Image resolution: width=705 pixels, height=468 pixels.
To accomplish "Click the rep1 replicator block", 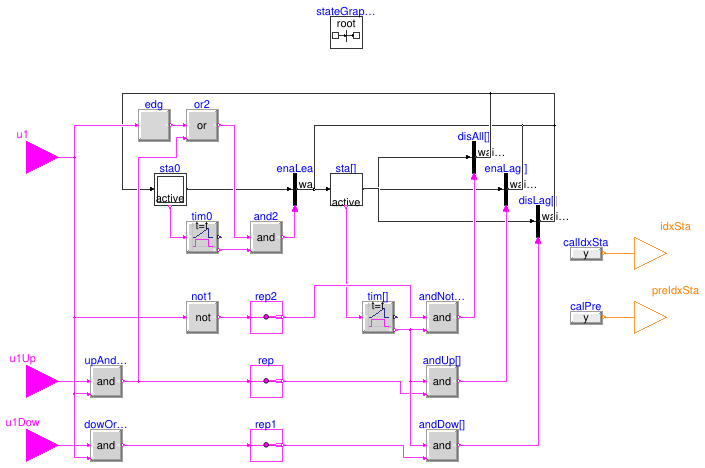I will (x=266, y=445).
